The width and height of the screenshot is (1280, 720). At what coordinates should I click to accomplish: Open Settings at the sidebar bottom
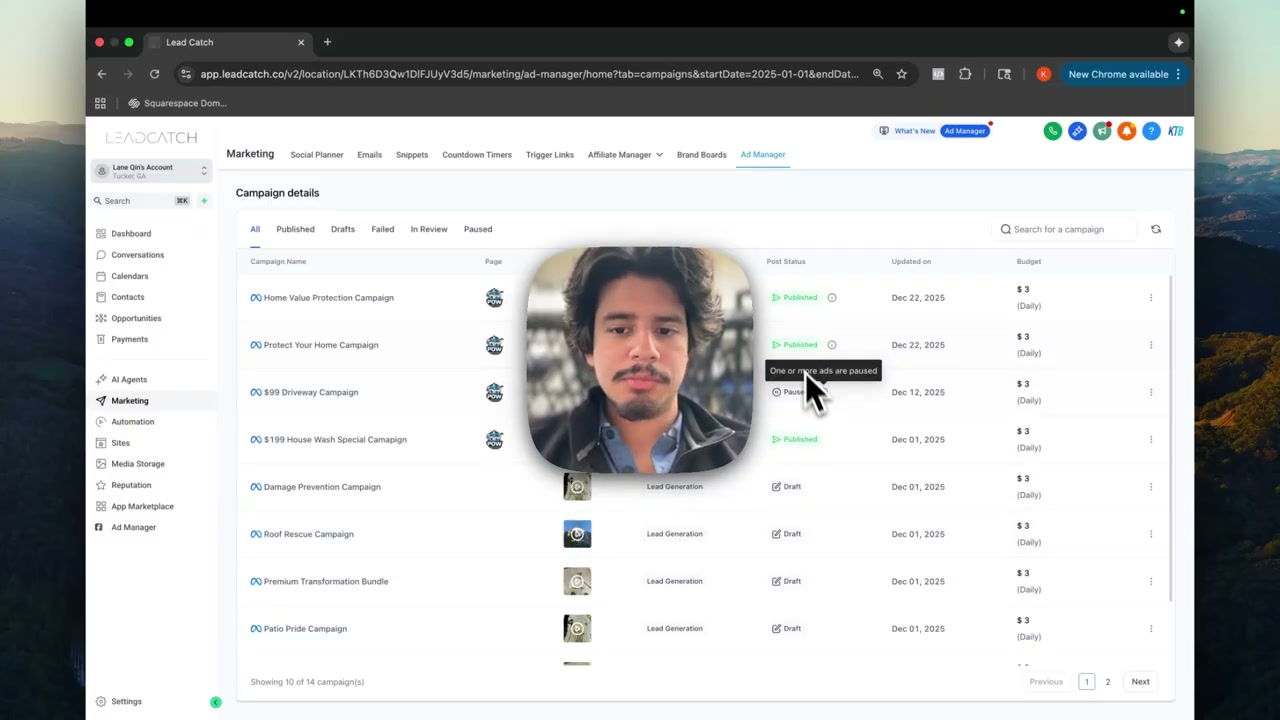click(126, 702)
